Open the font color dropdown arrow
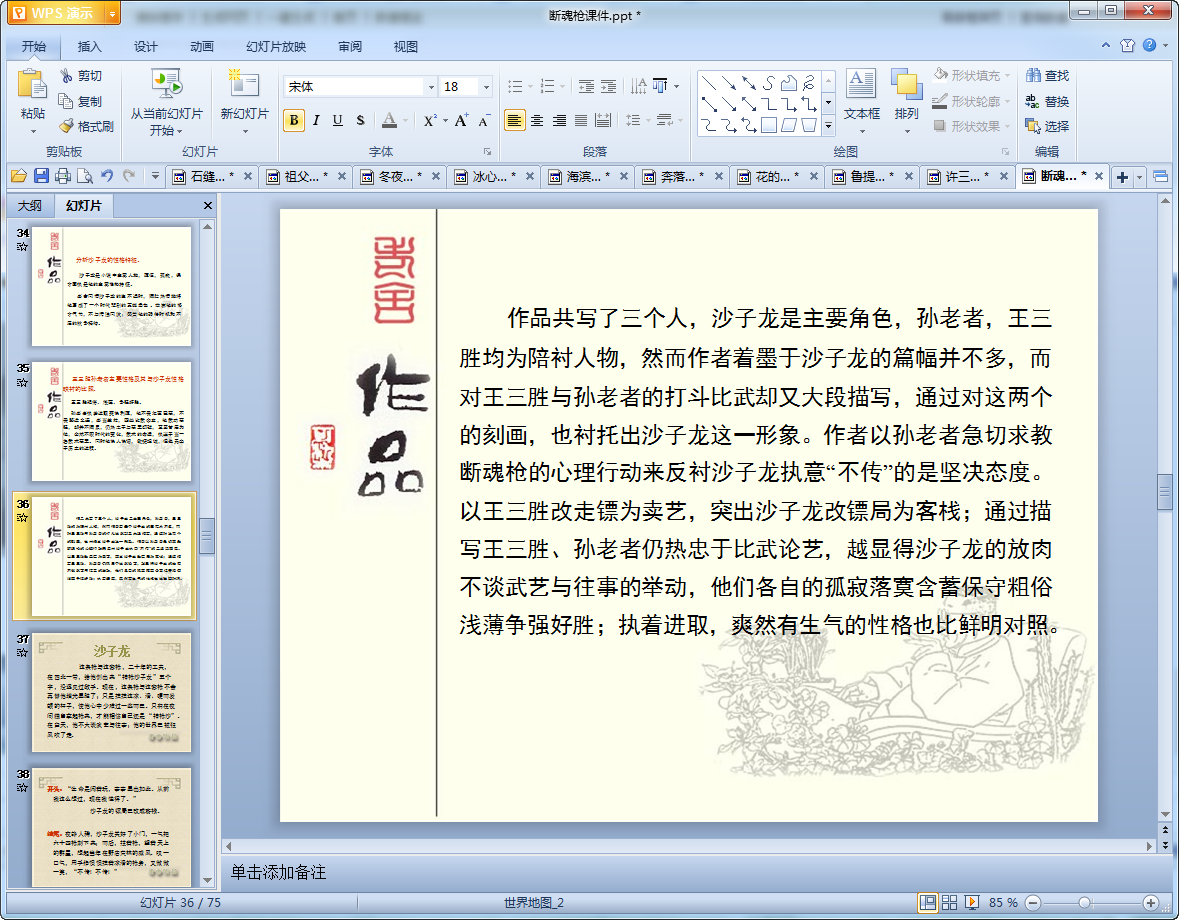The image size is (1179, 920). [406, 120]
